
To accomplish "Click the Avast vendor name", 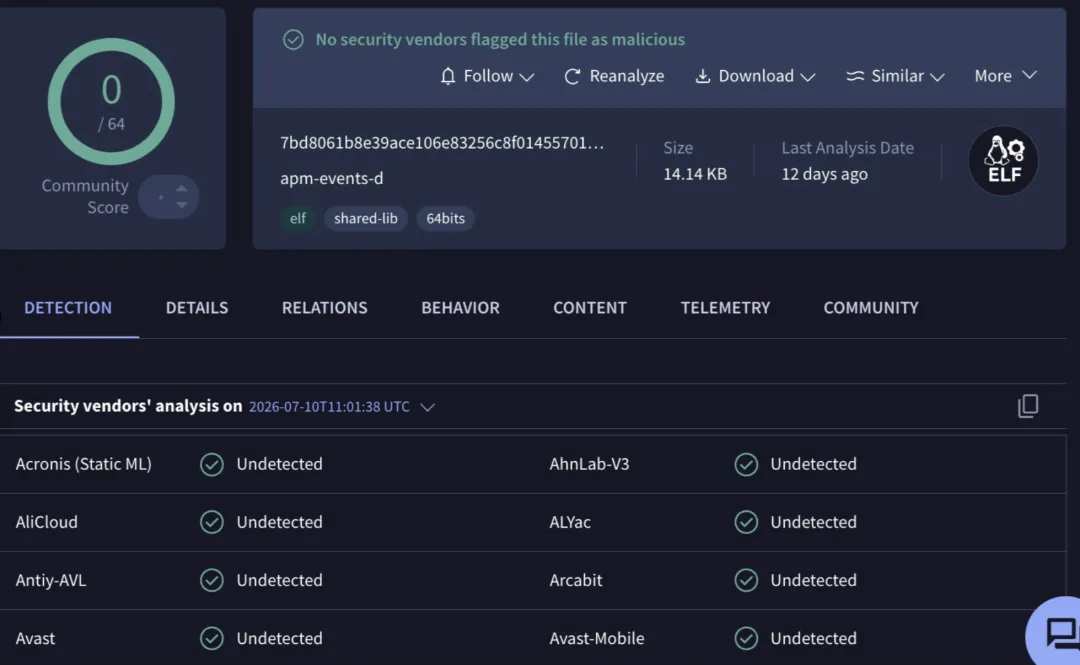I will pyautogui.click(x=35, y=638).
